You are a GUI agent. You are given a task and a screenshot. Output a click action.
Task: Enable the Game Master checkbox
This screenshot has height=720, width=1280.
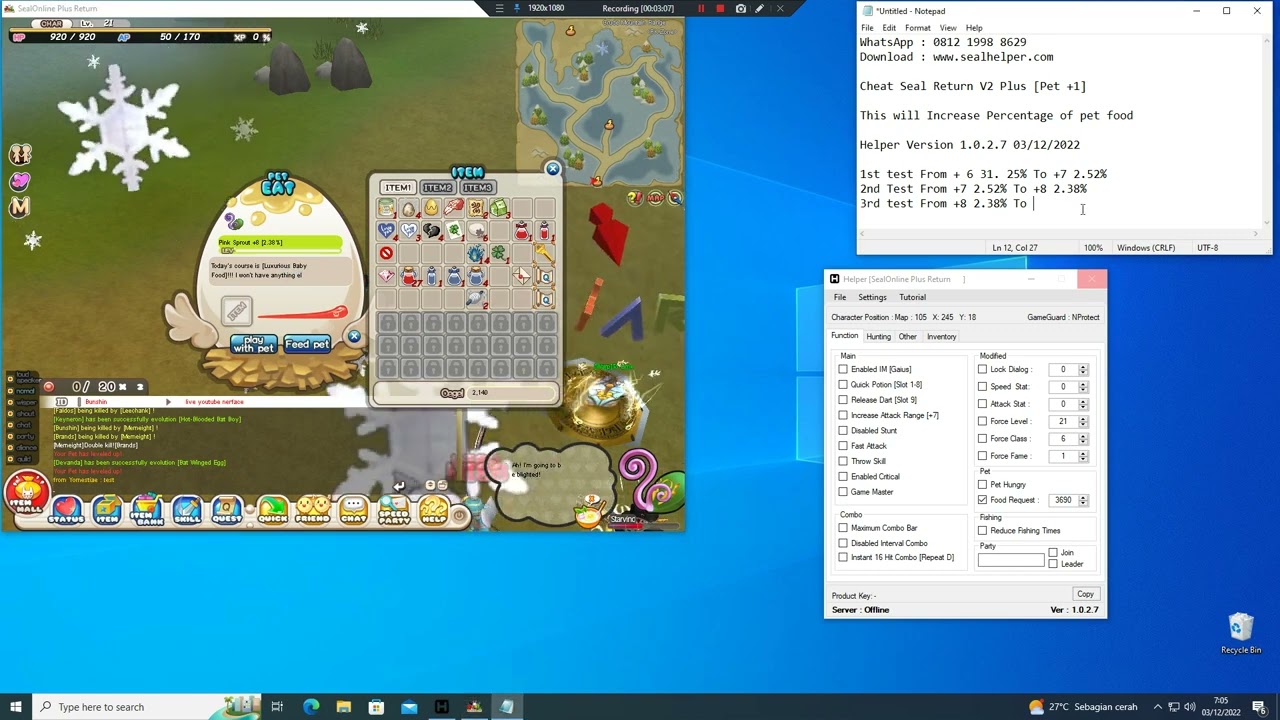click(843, 492)
